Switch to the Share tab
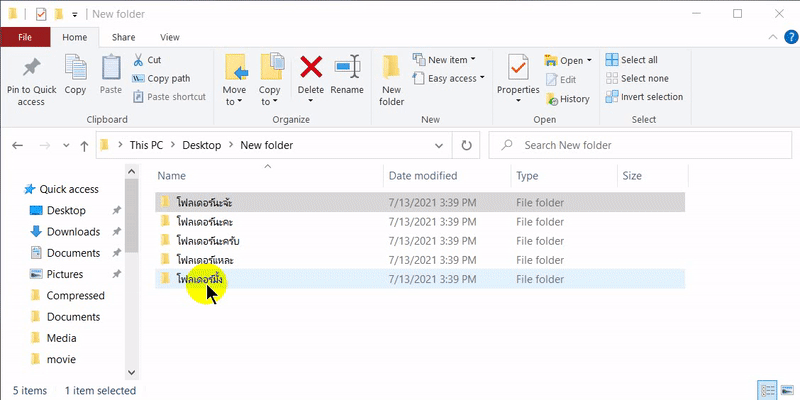The width and height of the screenshot is (800, 400). 123,37
